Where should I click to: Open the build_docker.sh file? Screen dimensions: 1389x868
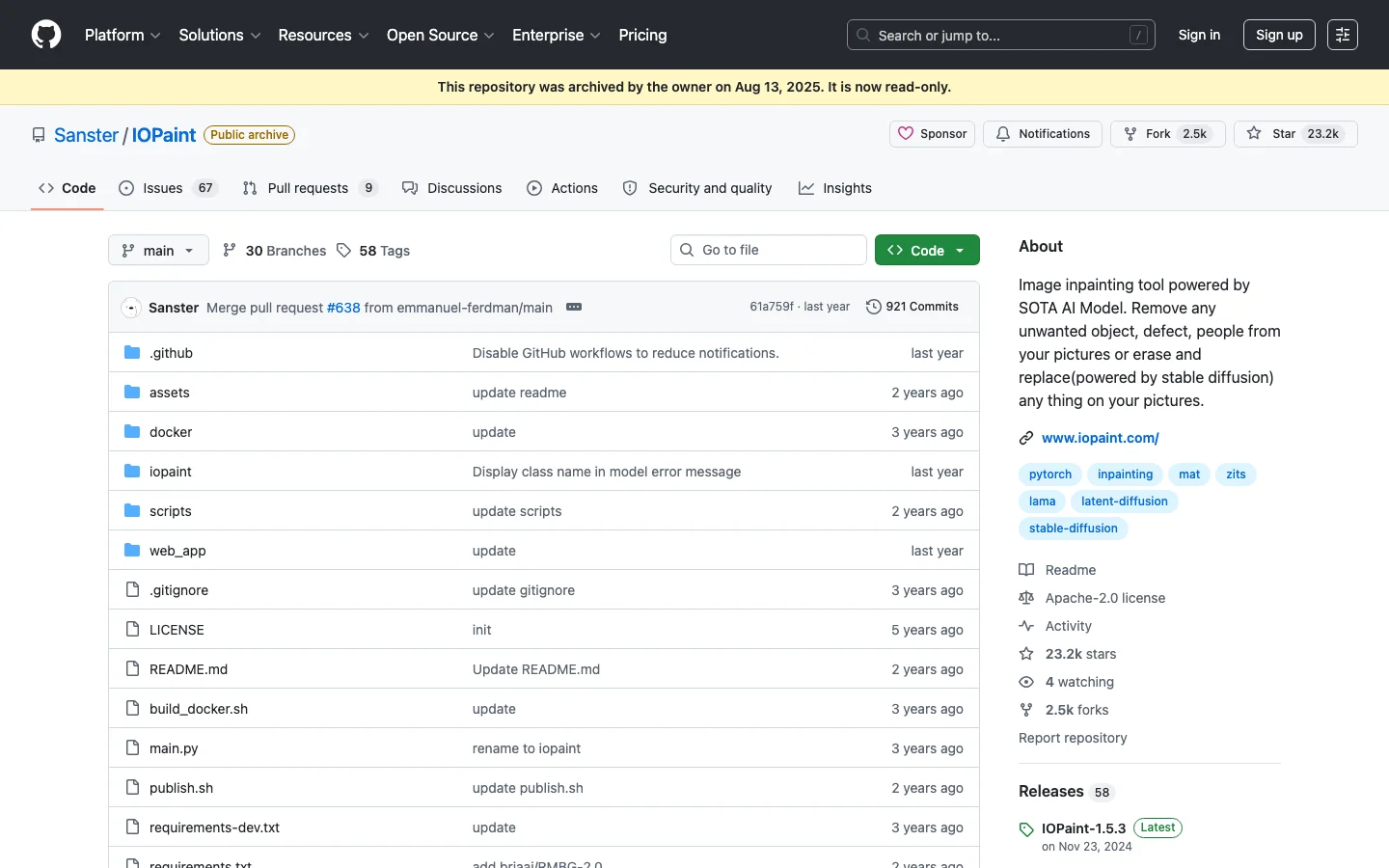[199, 709]
